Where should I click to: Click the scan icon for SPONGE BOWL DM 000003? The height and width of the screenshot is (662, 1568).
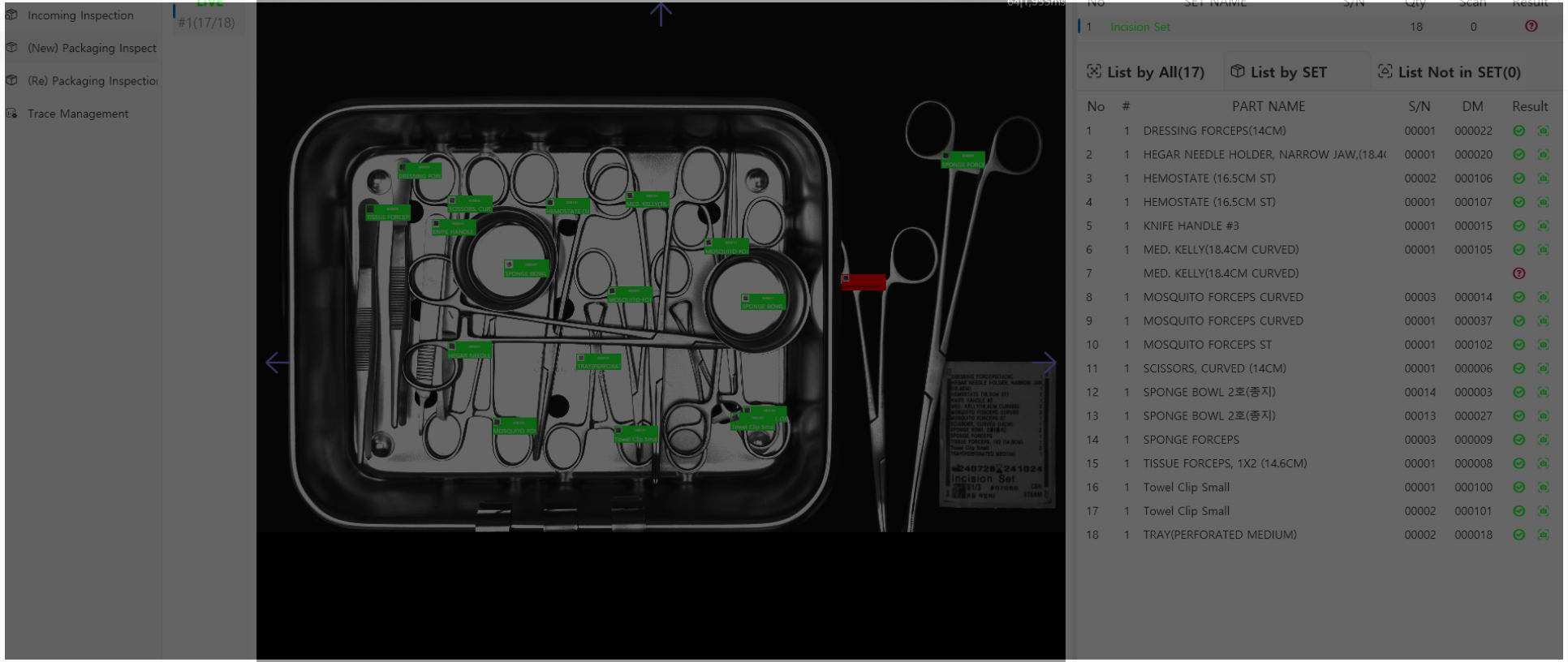tap(1543, 392)
